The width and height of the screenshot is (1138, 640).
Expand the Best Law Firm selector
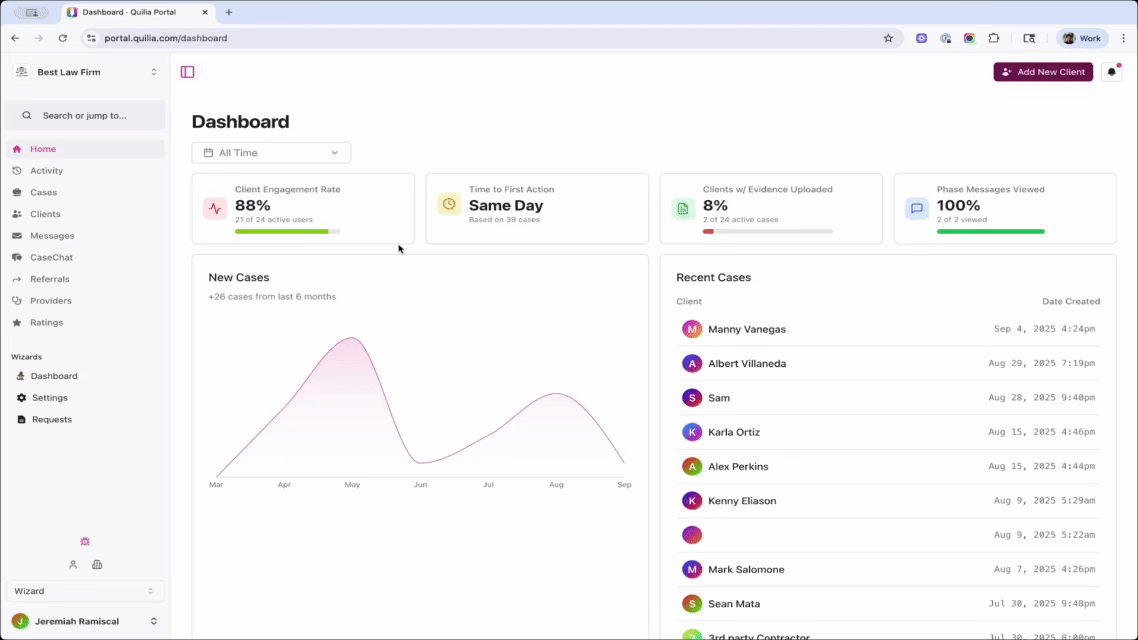(x=85, y=72)
